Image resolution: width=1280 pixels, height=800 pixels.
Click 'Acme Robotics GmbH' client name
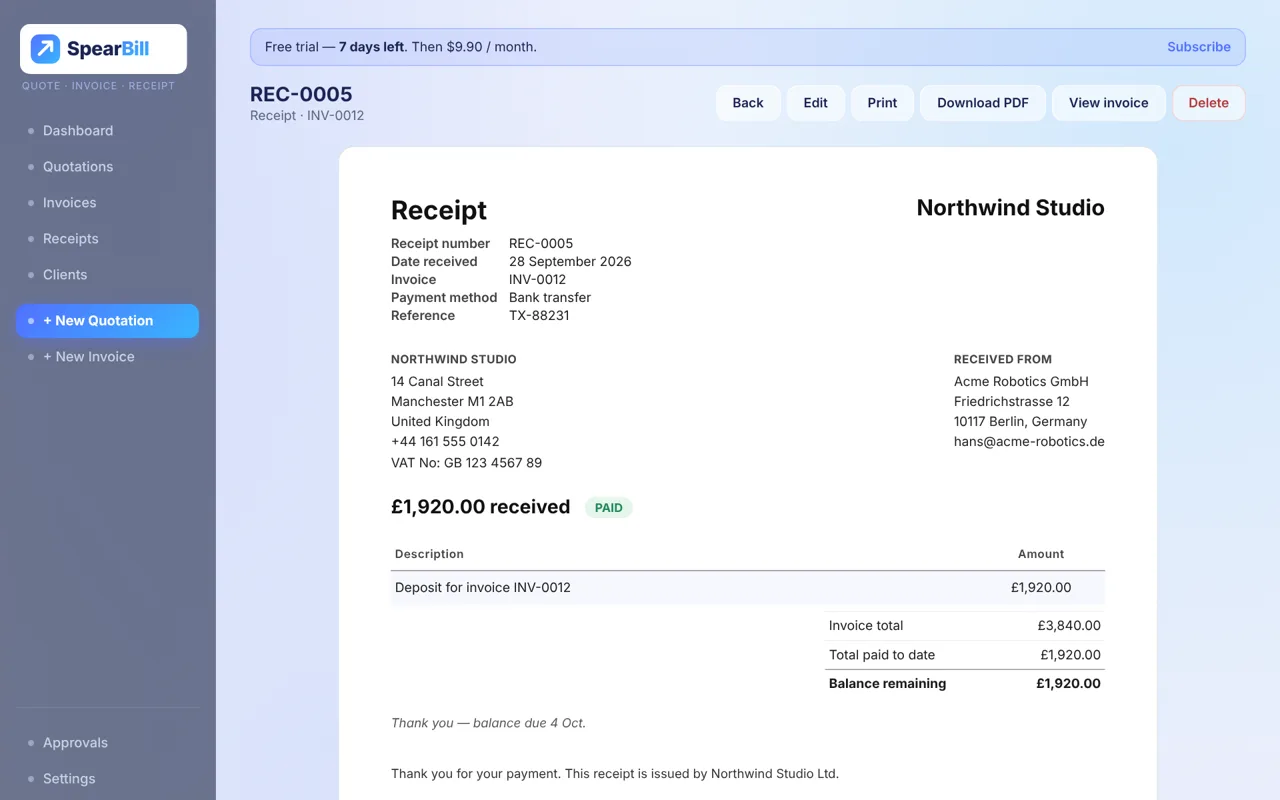click(1021, 382)
